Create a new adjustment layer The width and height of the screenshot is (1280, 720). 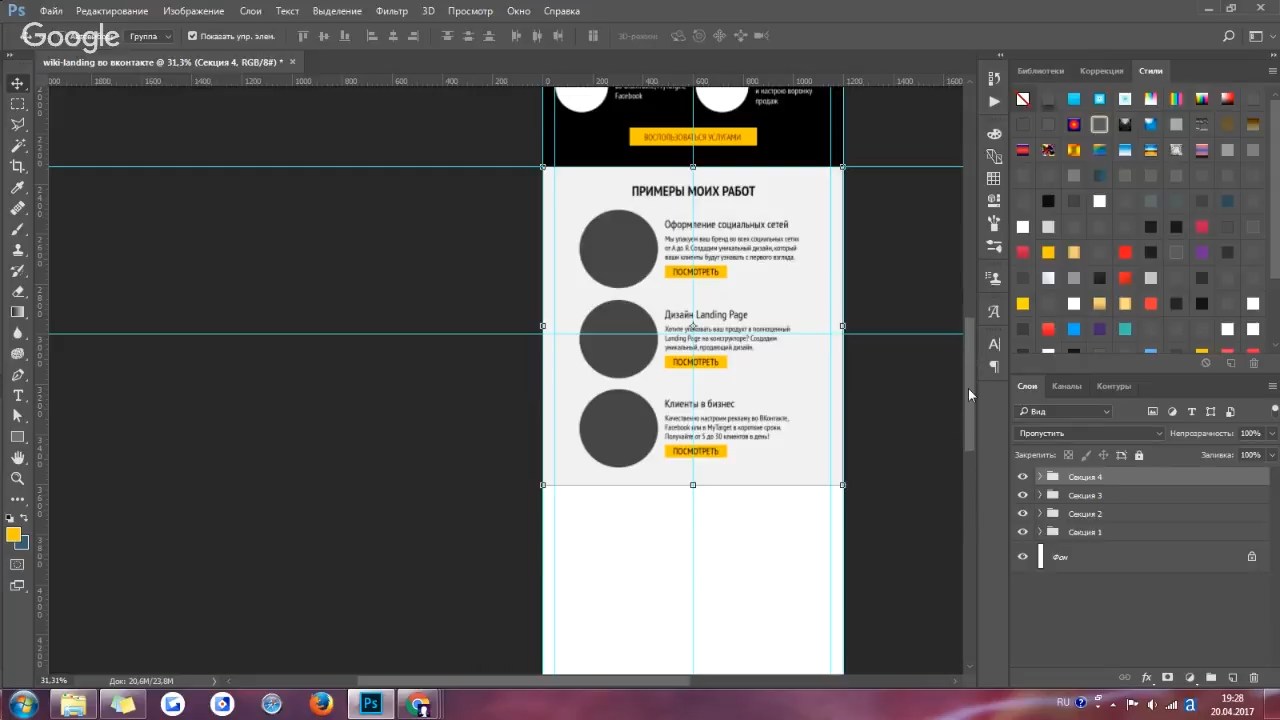pyautogui.click(x=1190, y=678)
